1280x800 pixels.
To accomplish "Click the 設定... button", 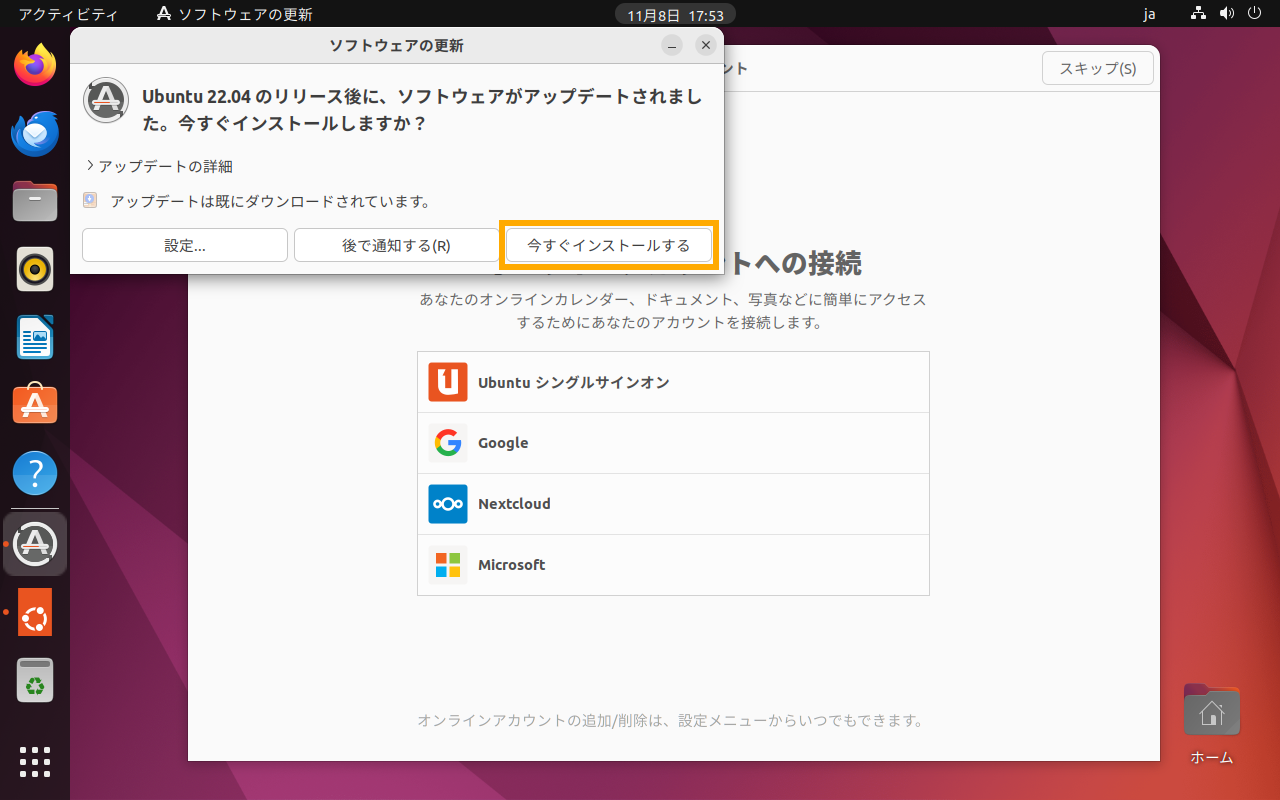I will tap(185, 245).
